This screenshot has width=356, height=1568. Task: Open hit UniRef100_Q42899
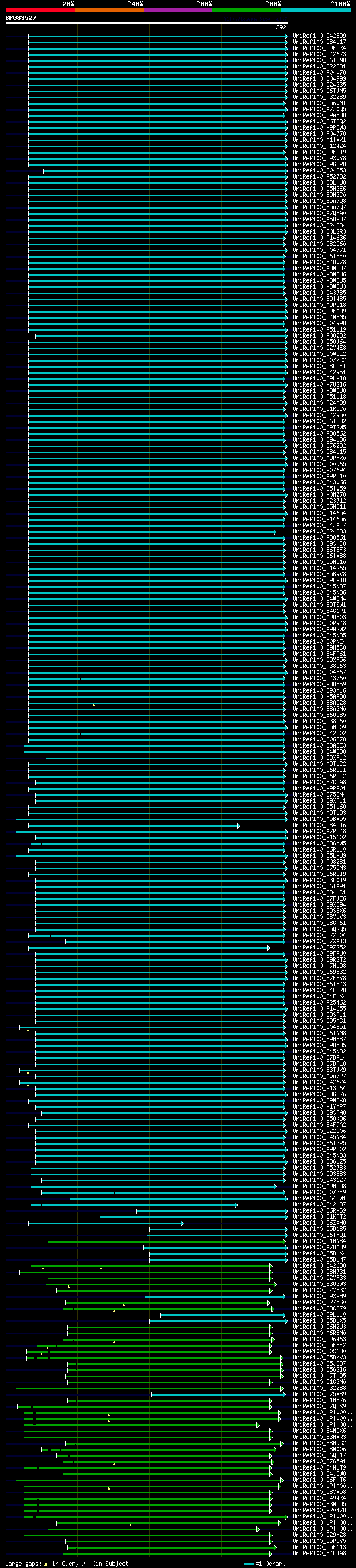tap(319, 36)
